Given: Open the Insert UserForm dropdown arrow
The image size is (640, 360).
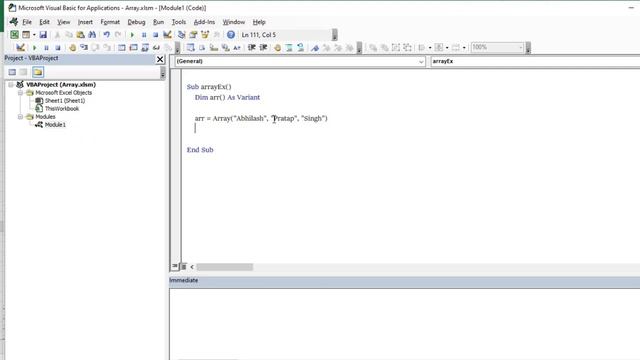Looking at the screenshot, I should point(34,35).
